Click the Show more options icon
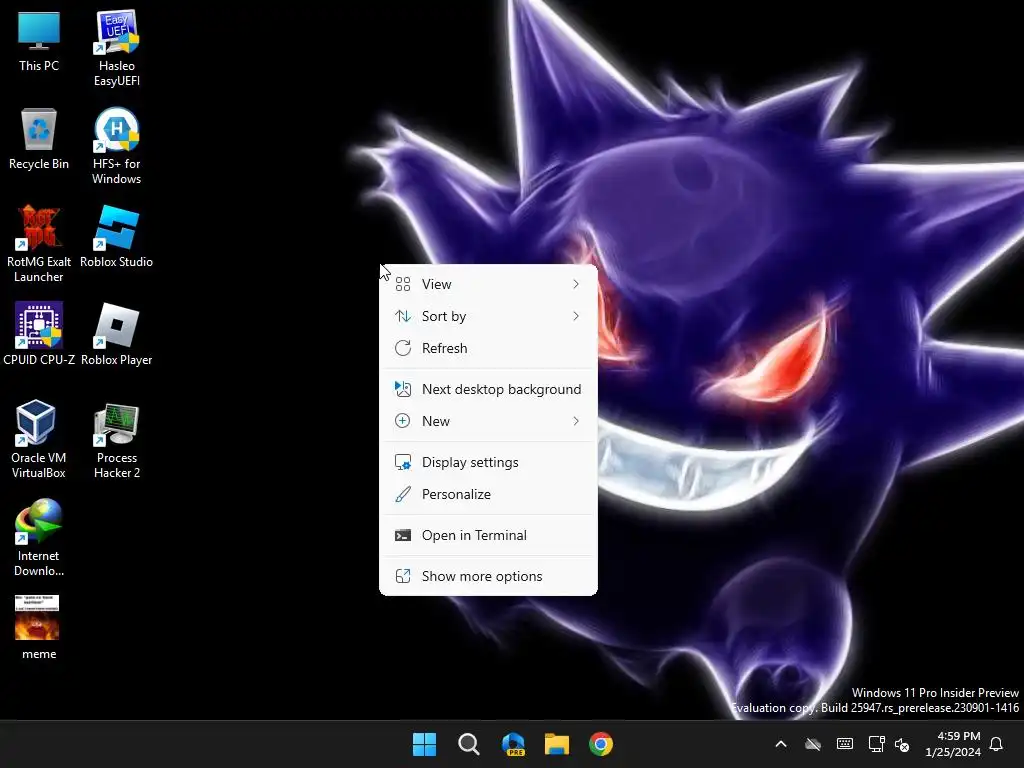 pyautogui.click(x=403, y=576)
